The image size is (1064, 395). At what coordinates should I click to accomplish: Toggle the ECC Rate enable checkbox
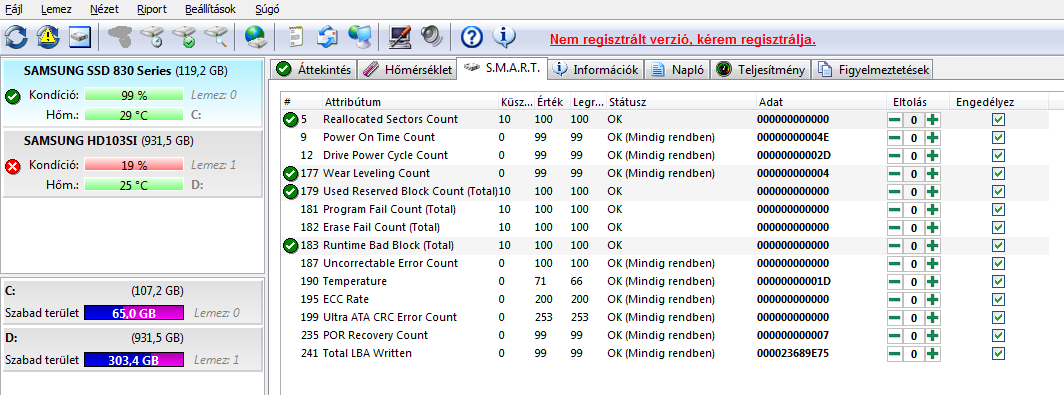click(x=998, y=299)
